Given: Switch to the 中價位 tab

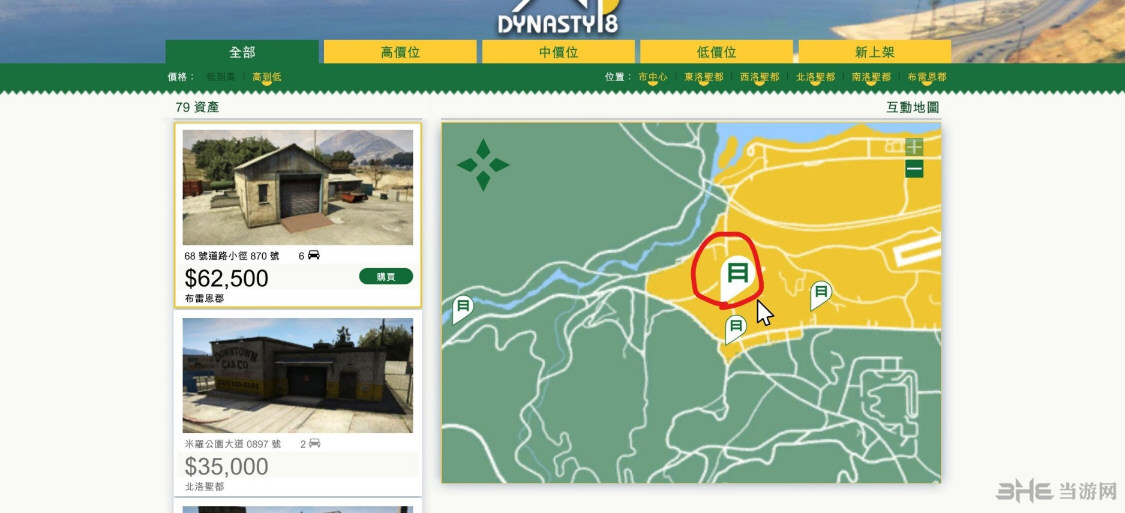Looking at the screenshot, I should click(x=558, y=52).
